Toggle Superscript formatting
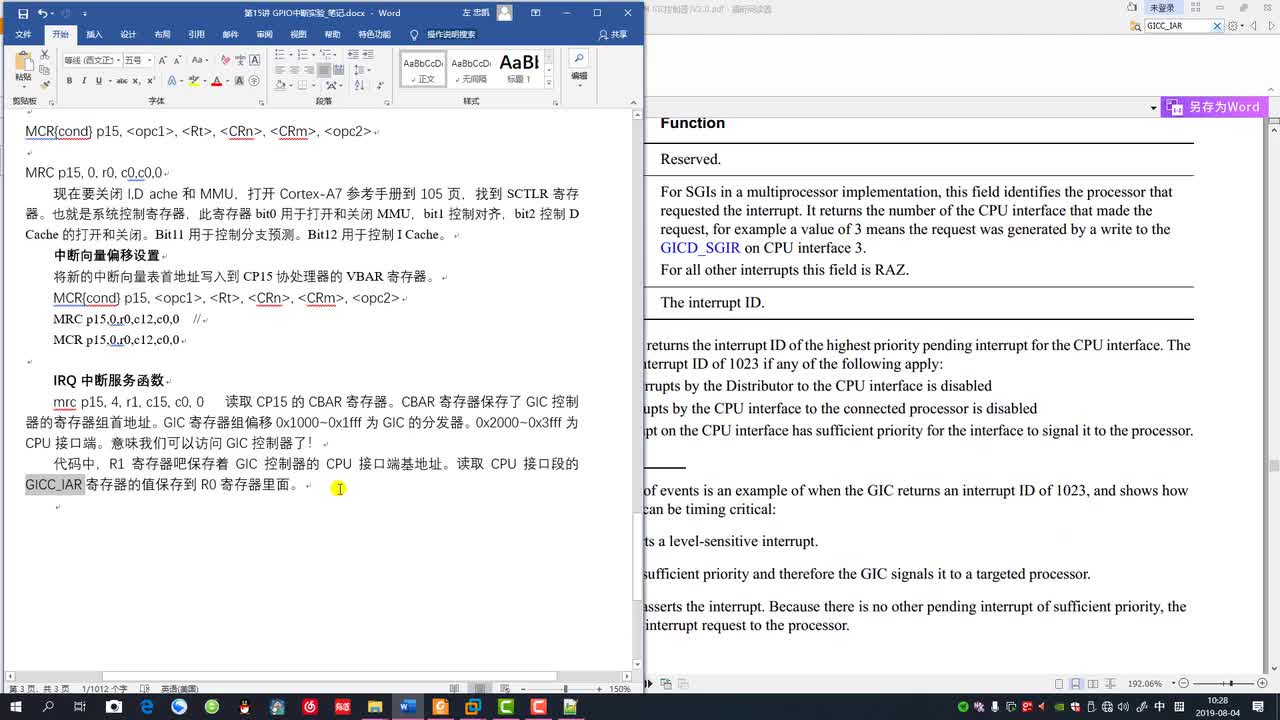1280x720 pixels. (x=150, y=81)
